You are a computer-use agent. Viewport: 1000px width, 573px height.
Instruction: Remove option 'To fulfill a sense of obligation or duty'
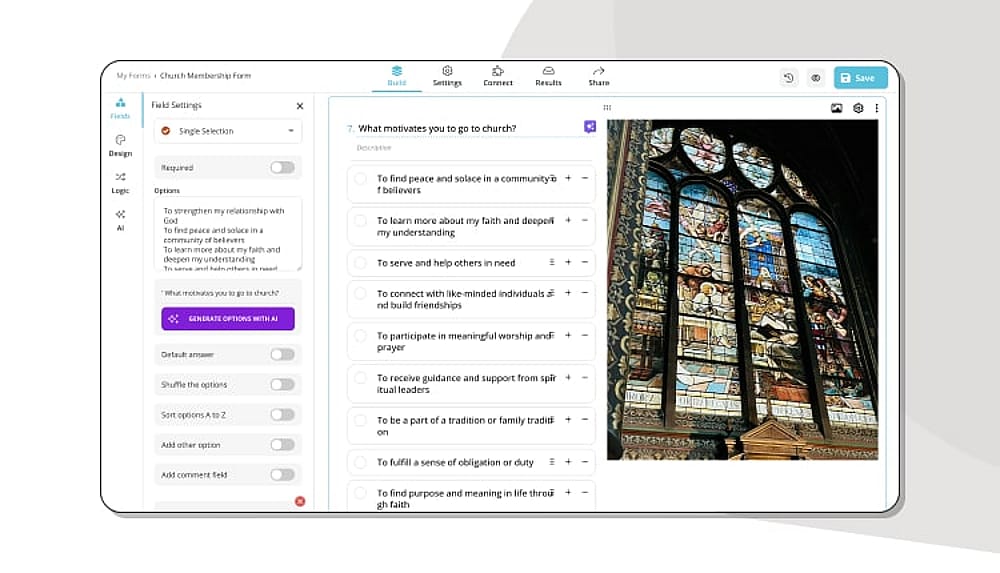[584, 462]
